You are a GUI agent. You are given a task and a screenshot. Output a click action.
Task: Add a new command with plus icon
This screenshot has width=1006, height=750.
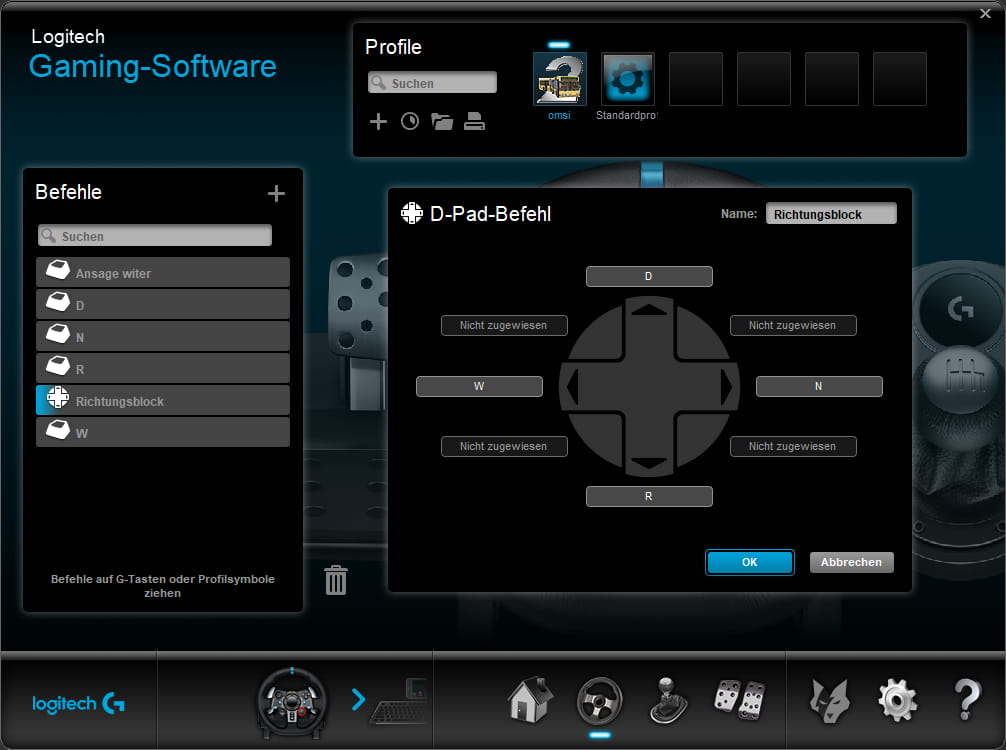coord(276,194)
